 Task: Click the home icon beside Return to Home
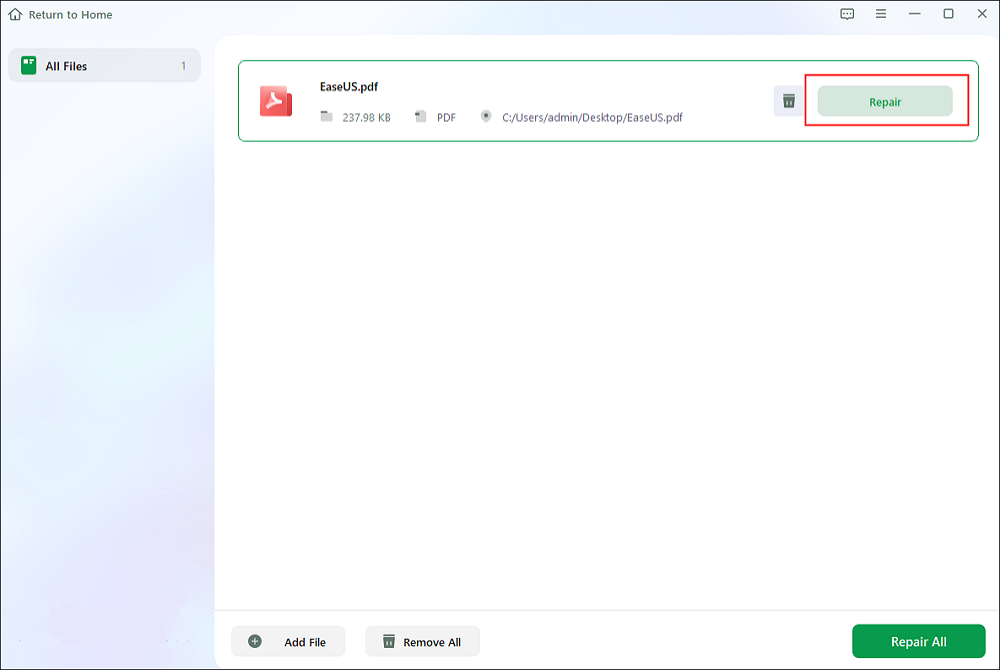pos(15,14)
